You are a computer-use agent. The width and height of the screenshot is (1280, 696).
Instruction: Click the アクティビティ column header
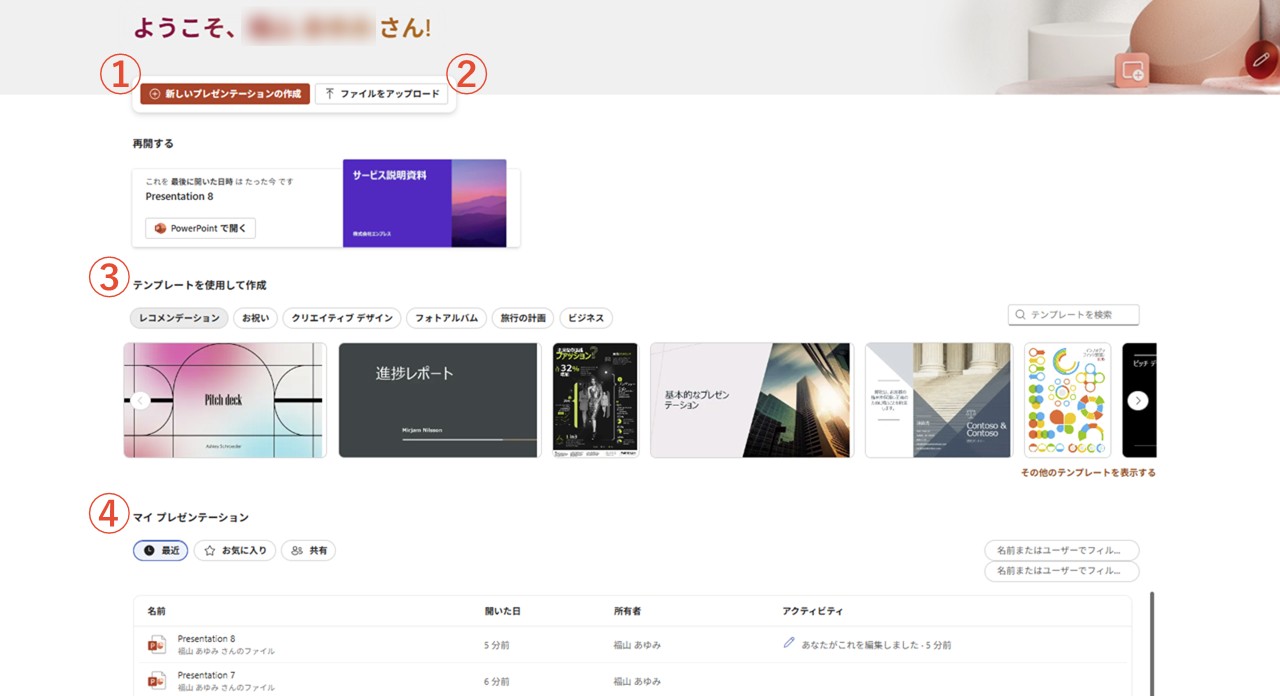pos(812,610)
